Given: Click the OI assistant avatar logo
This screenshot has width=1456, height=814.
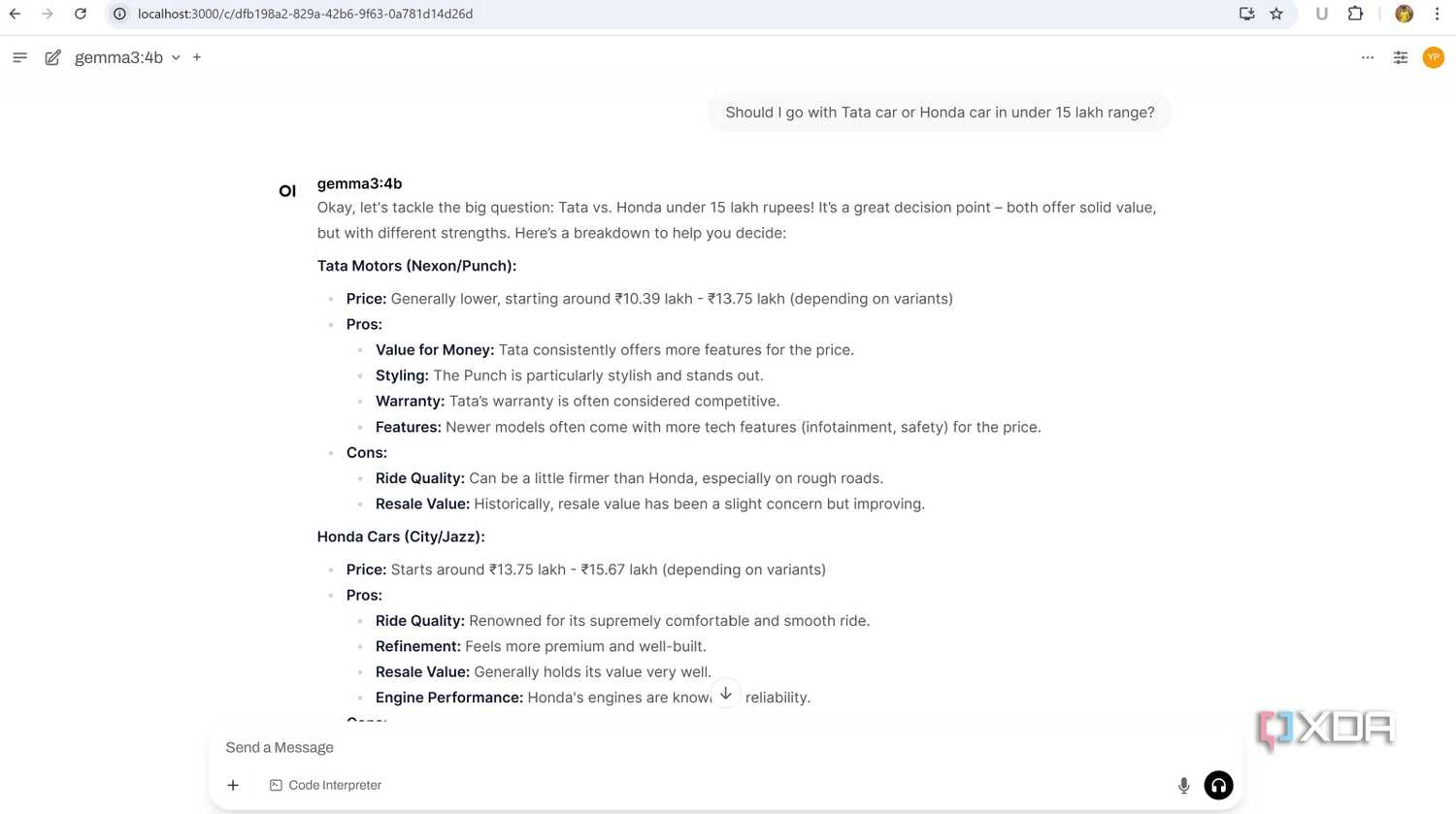Looking at the screenshot, I should tap(287, 191).
